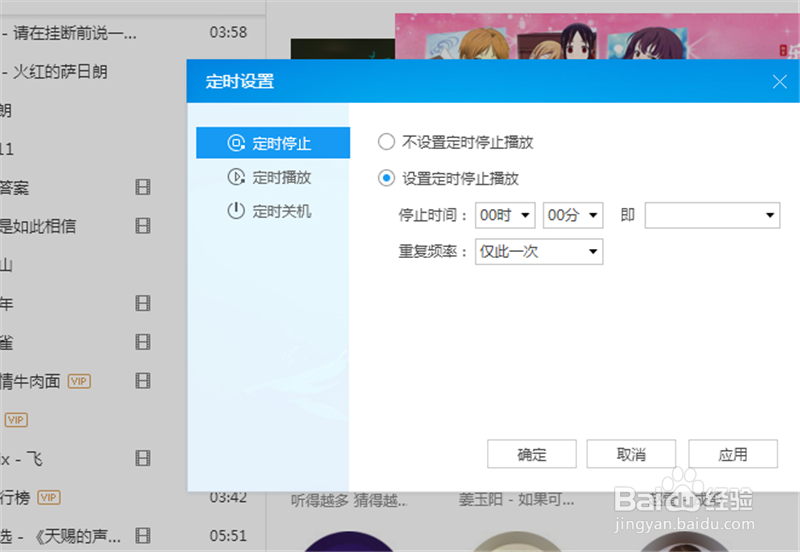
Task: Click the timed-play icon in sidebar
Action: (x=236, y=177)
